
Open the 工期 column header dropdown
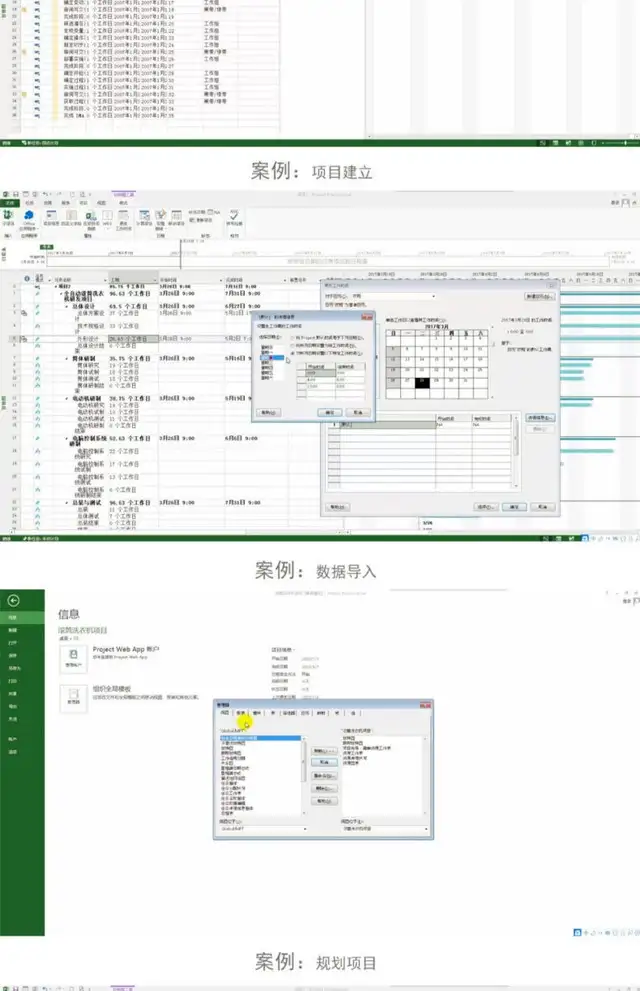coord(155,279)
